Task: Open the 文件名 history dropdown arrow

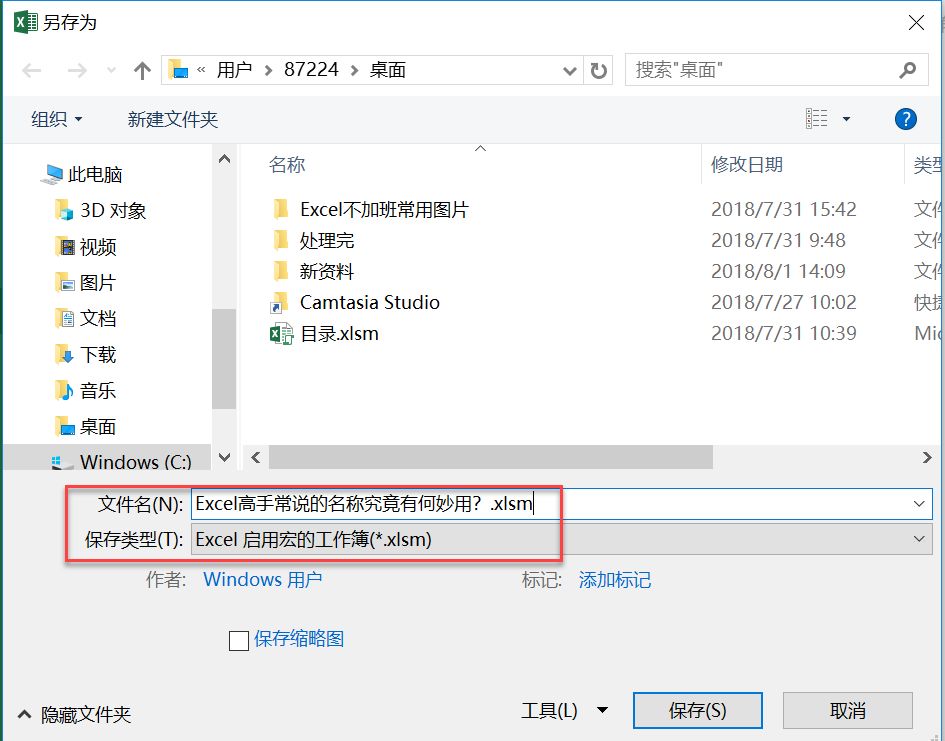Action: [918, 503]
